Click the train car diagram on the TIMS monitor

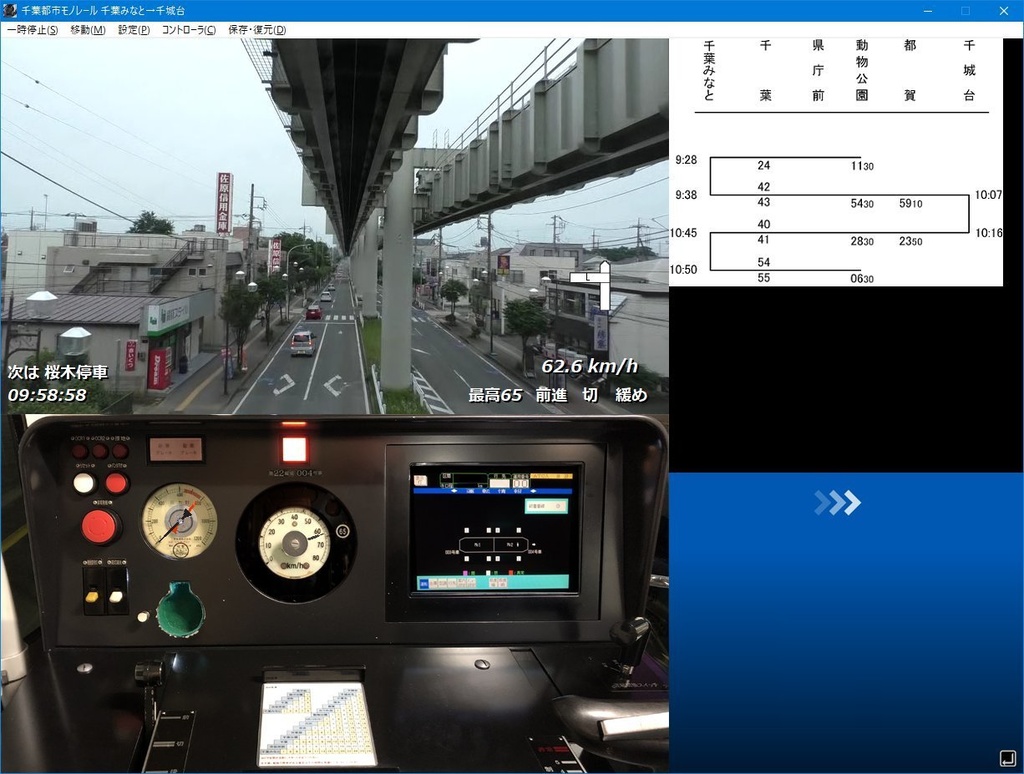pyautogui.click(x=494, y=545)
